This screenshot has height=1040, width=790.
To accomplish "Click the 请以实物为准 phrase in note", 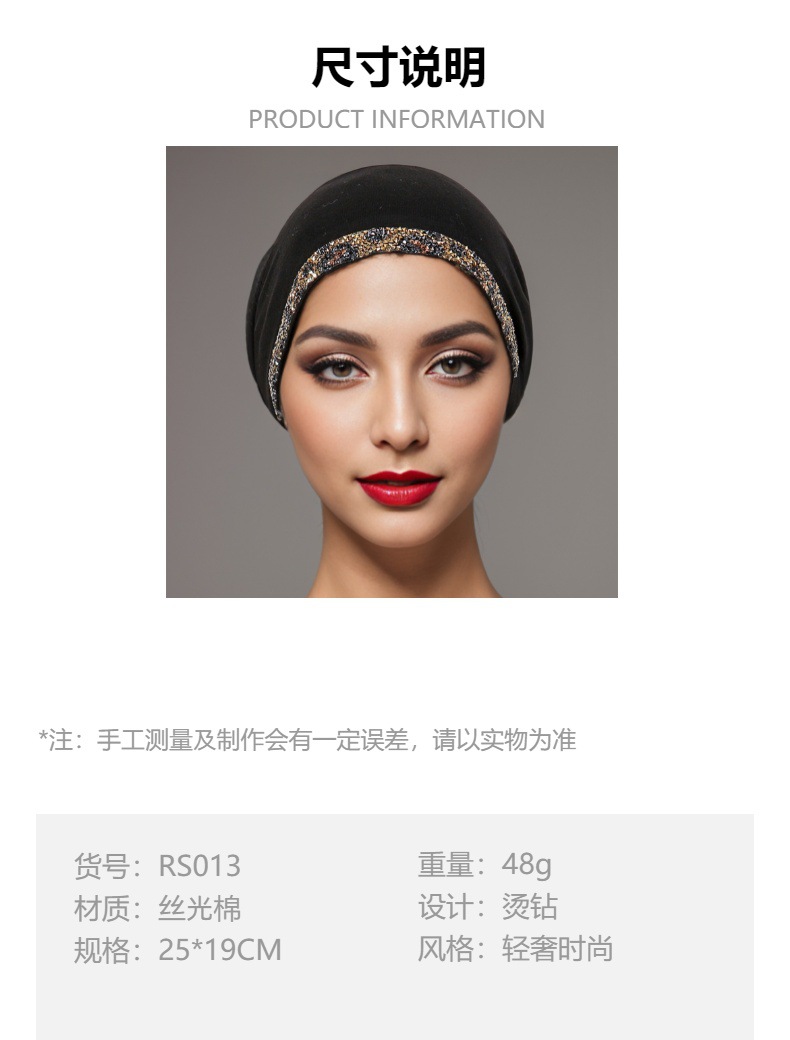I will 504,740.
